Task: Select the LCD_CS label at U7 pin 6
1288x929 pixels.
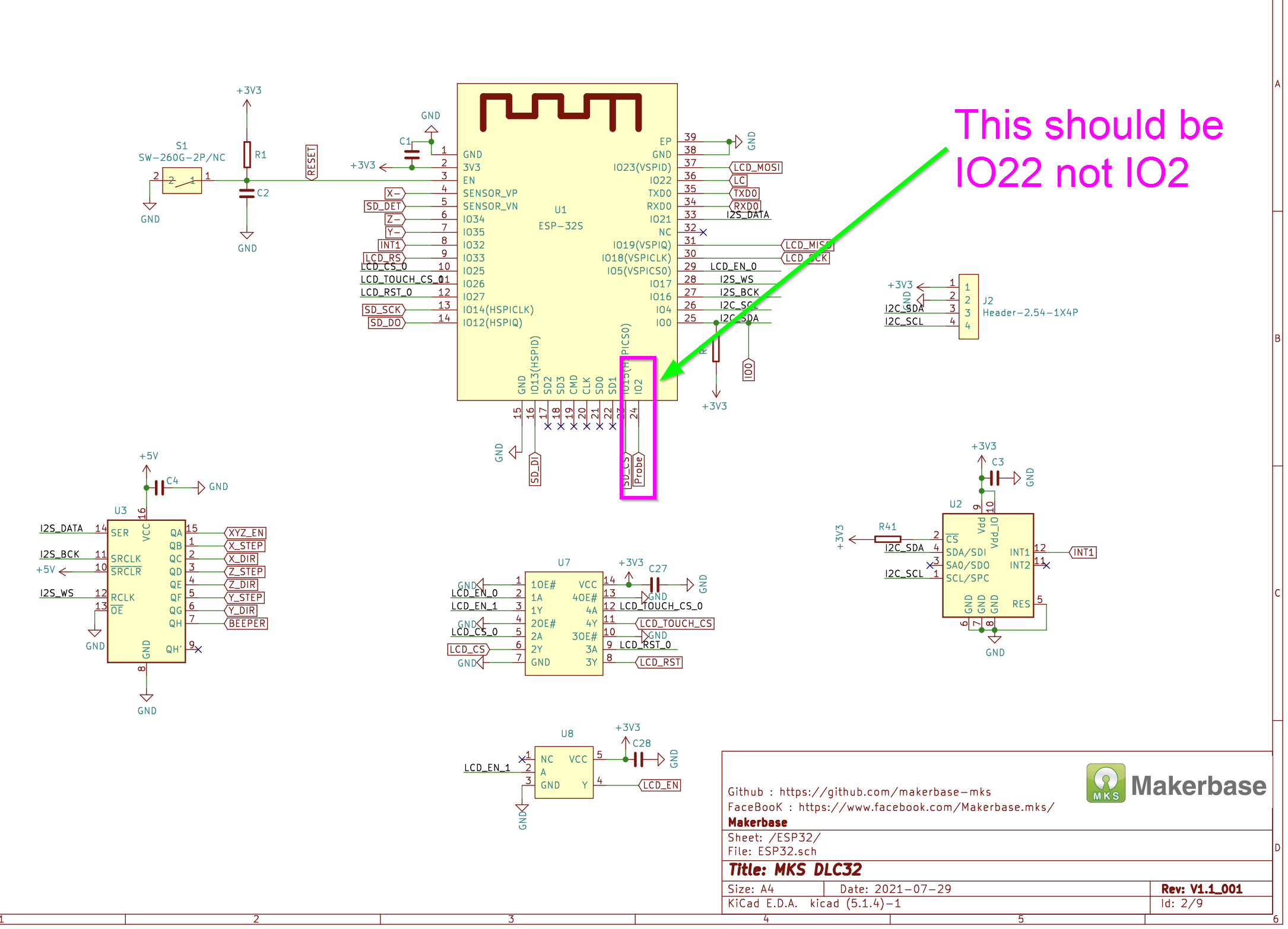Action: click(x=468, y=650)
